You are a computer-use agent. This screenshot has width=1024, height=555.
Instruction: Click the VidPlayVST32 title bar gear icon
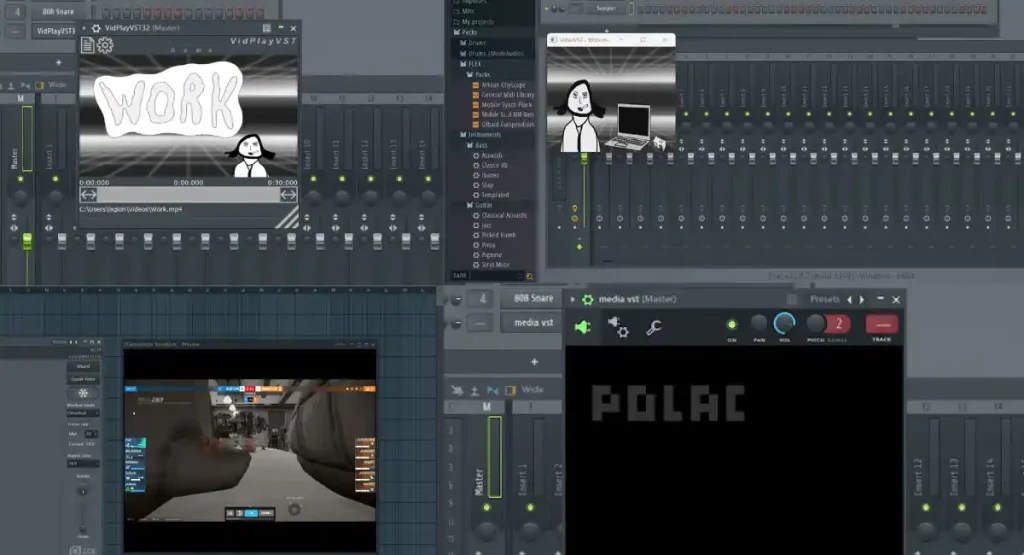tap(96, 28)
